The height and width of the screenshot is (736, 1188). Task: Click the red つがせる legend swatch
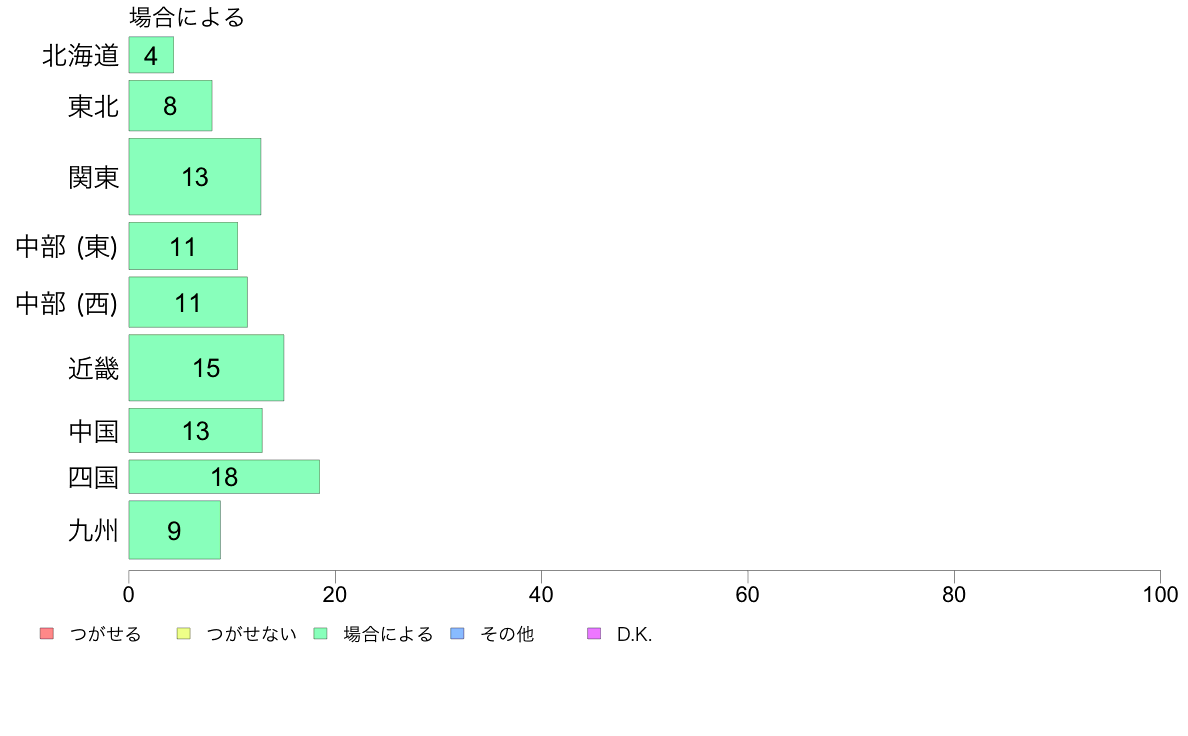47,634
